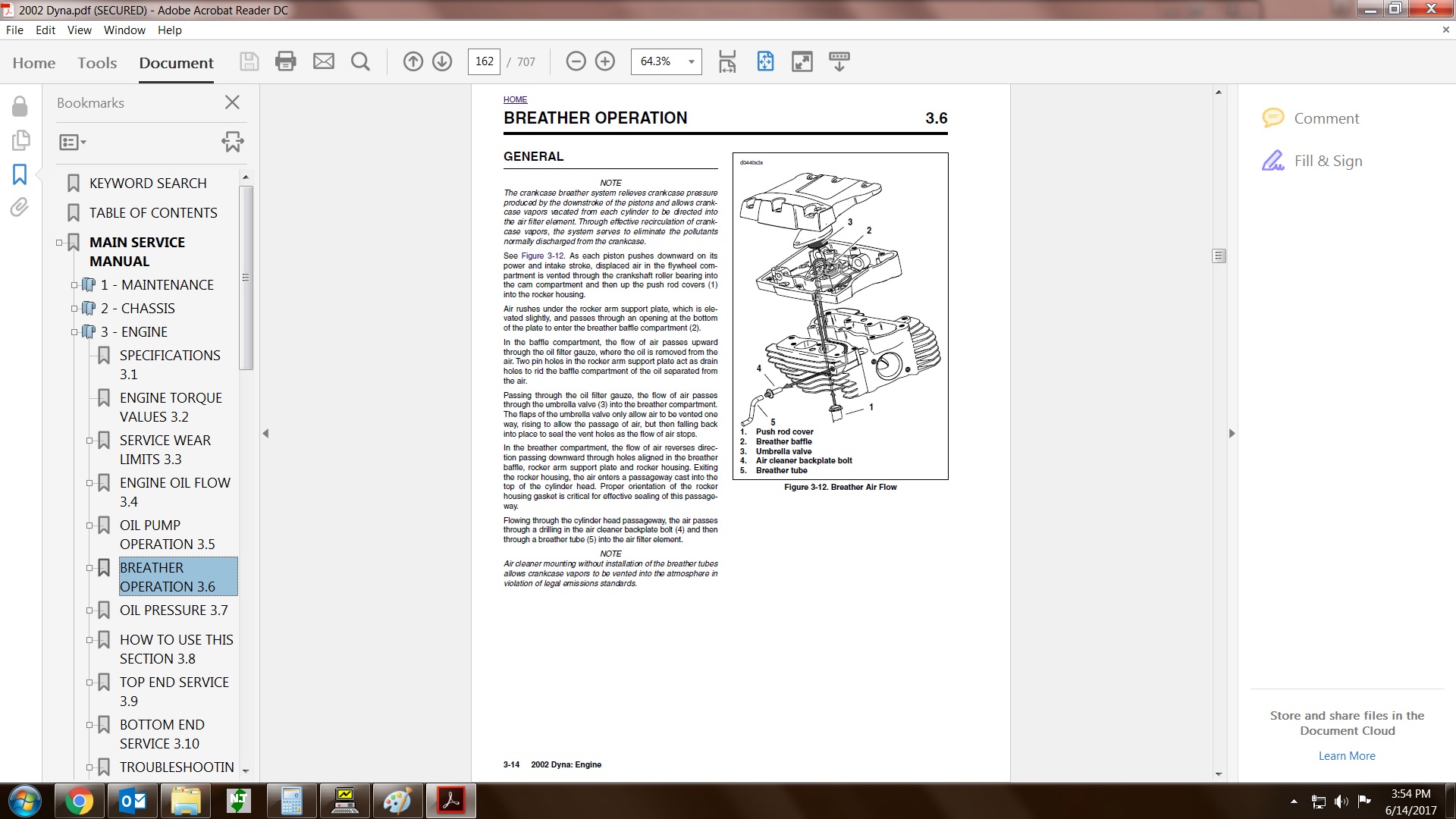Open the Find text magnifier tool
Viewport: 1456px width, 819px height.
[360, 61]
